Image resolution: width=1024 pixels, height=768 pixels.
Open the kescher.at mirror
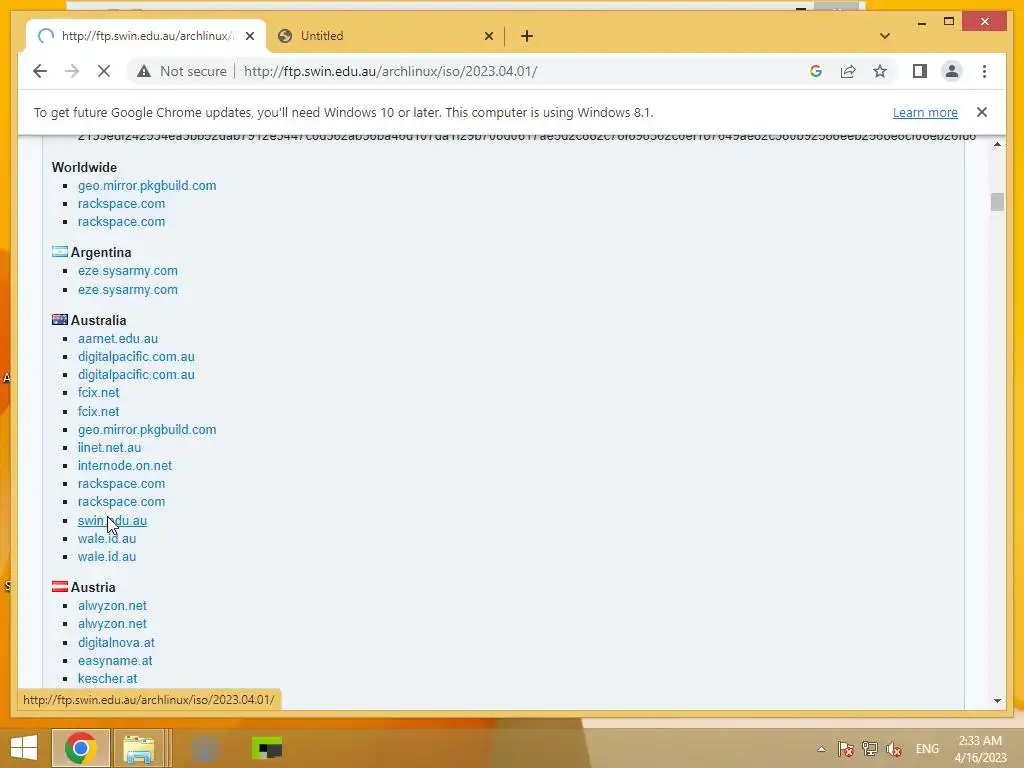108,679
